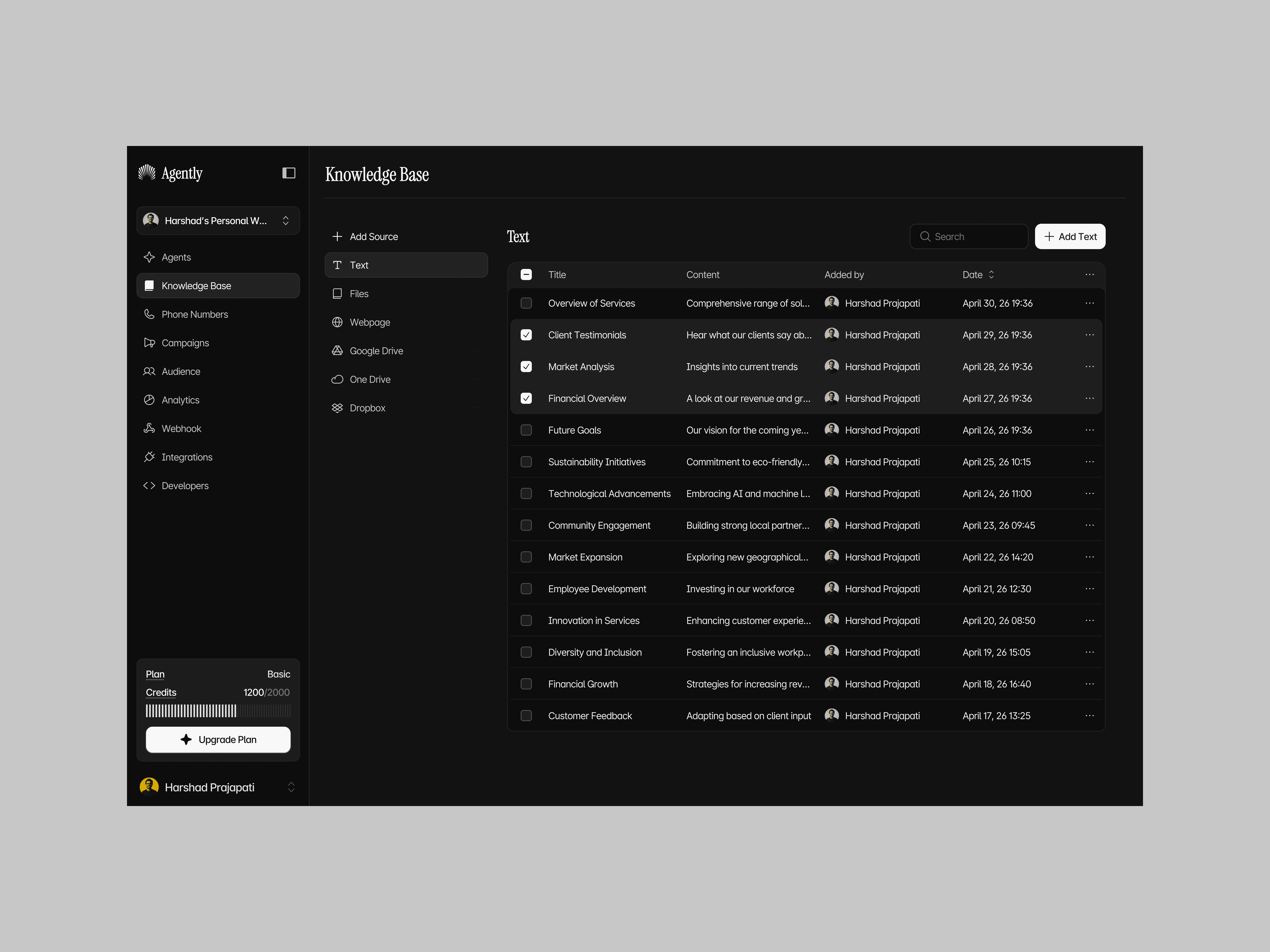The width and height of the screenshot is (1270, 952).
Task: Click the Plan label link
Action: (x=155, y=674)
